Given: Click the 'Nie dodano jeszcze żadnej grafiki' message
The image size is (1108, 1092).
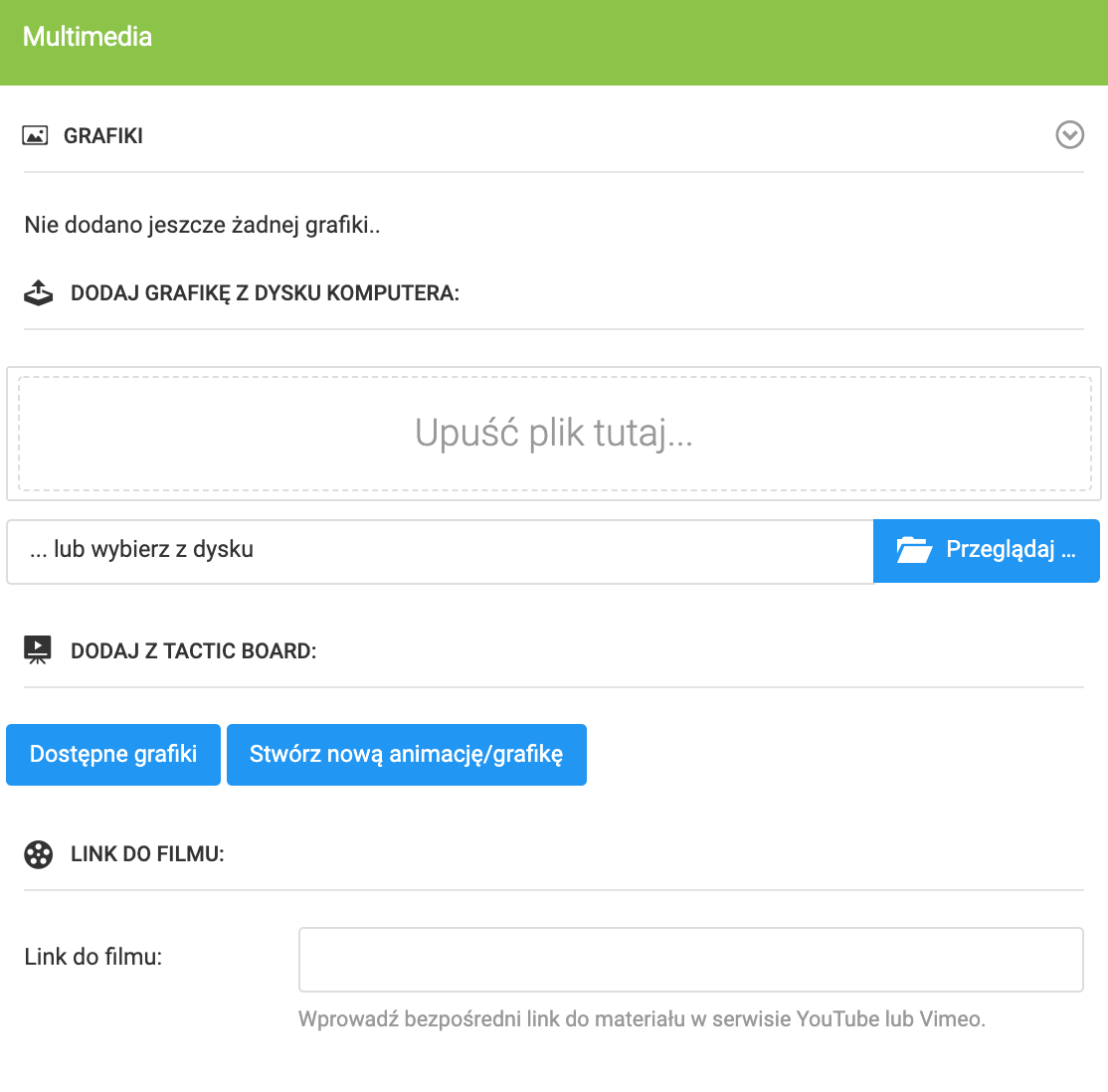Looking at the screenshot, I should pyautogui.click(x=203, y=225).
